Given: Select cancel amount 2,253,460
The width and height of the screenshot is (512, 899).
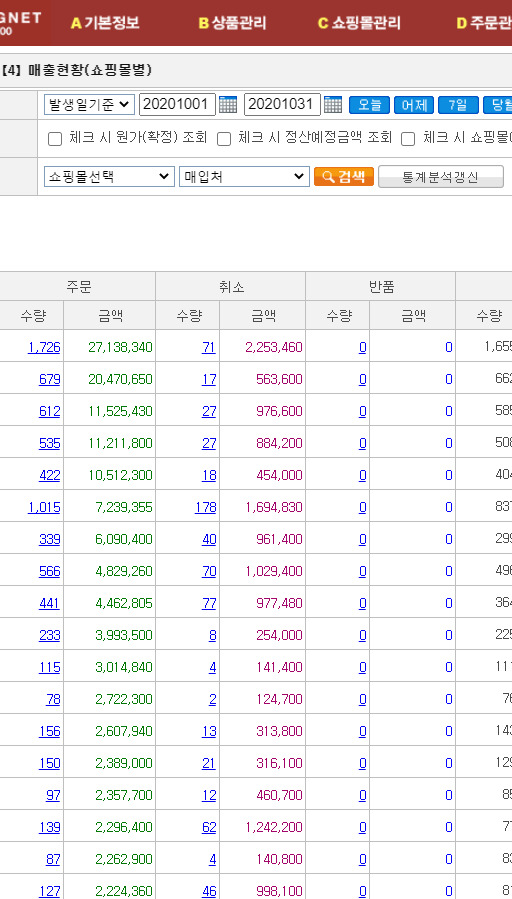Looking at the screenshot, I should click(x=273, y=347).
